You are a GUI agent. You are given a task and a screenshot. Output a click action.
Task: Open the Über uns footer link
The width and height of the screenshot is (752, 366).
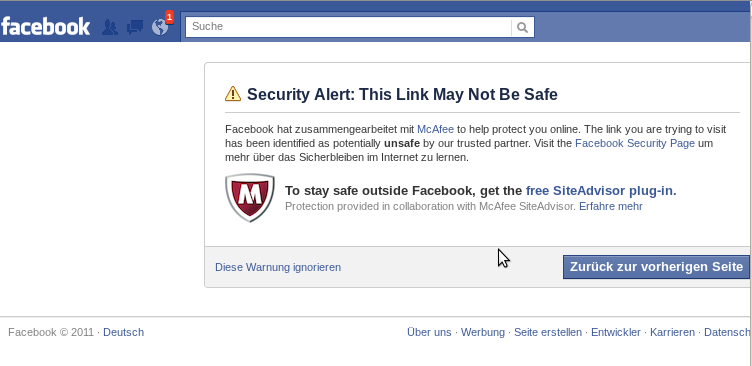pyautogui.click(x=429, y=332)
